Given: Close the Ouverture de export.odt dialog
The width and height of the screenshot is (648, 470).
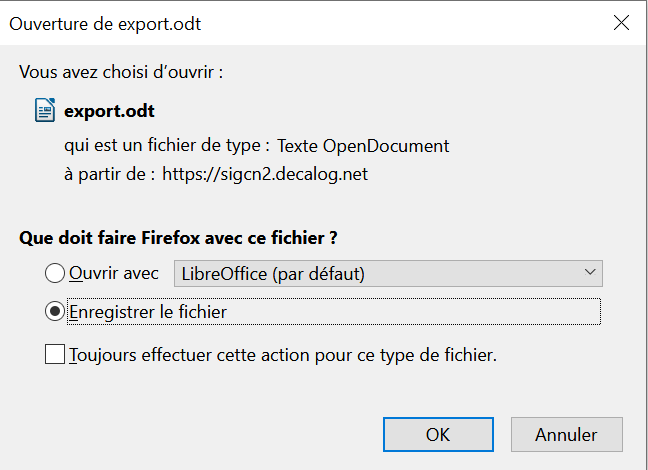Looking at the screenshot, I should click(621, 23).
